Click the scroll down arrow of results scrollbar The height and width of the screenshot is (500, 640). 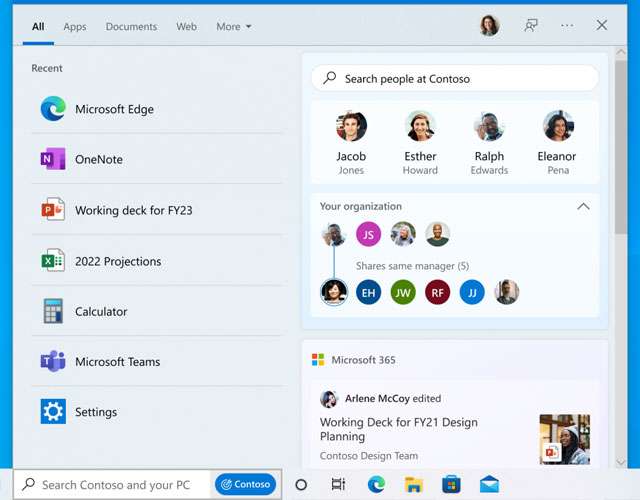621,462
